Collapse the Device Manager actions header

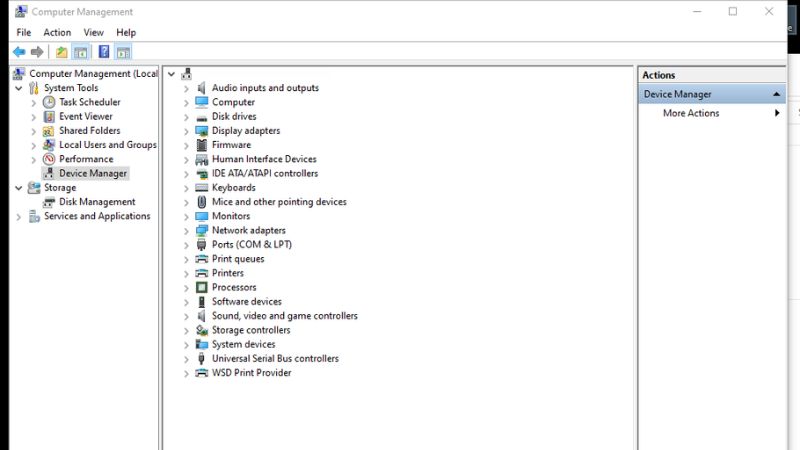point(776,94)
